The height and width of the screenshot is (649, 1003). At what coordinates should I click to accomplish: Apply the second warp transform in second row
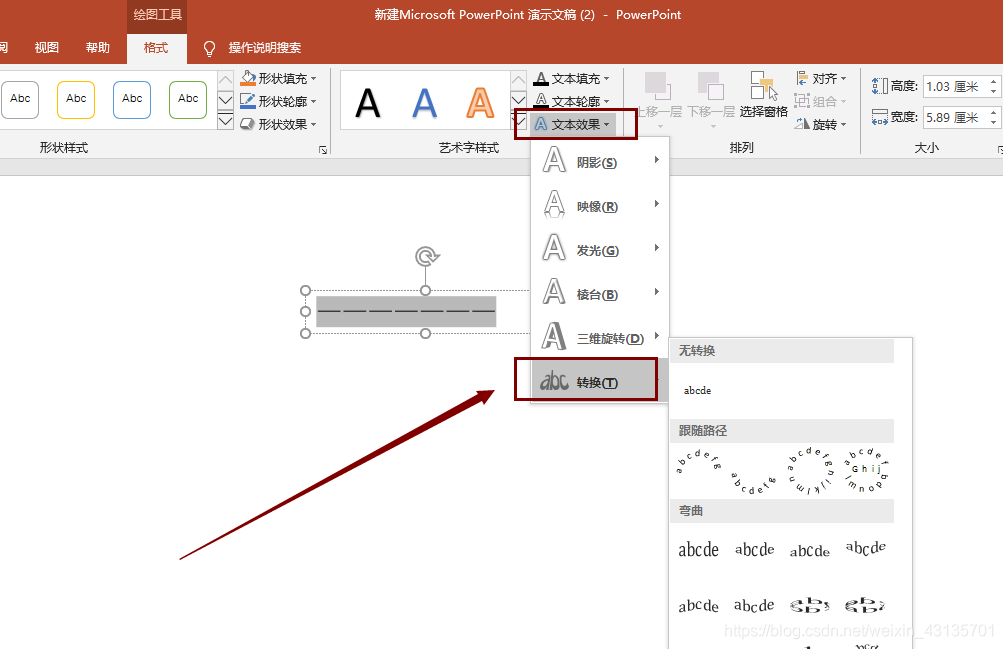[x=754, y=605]
